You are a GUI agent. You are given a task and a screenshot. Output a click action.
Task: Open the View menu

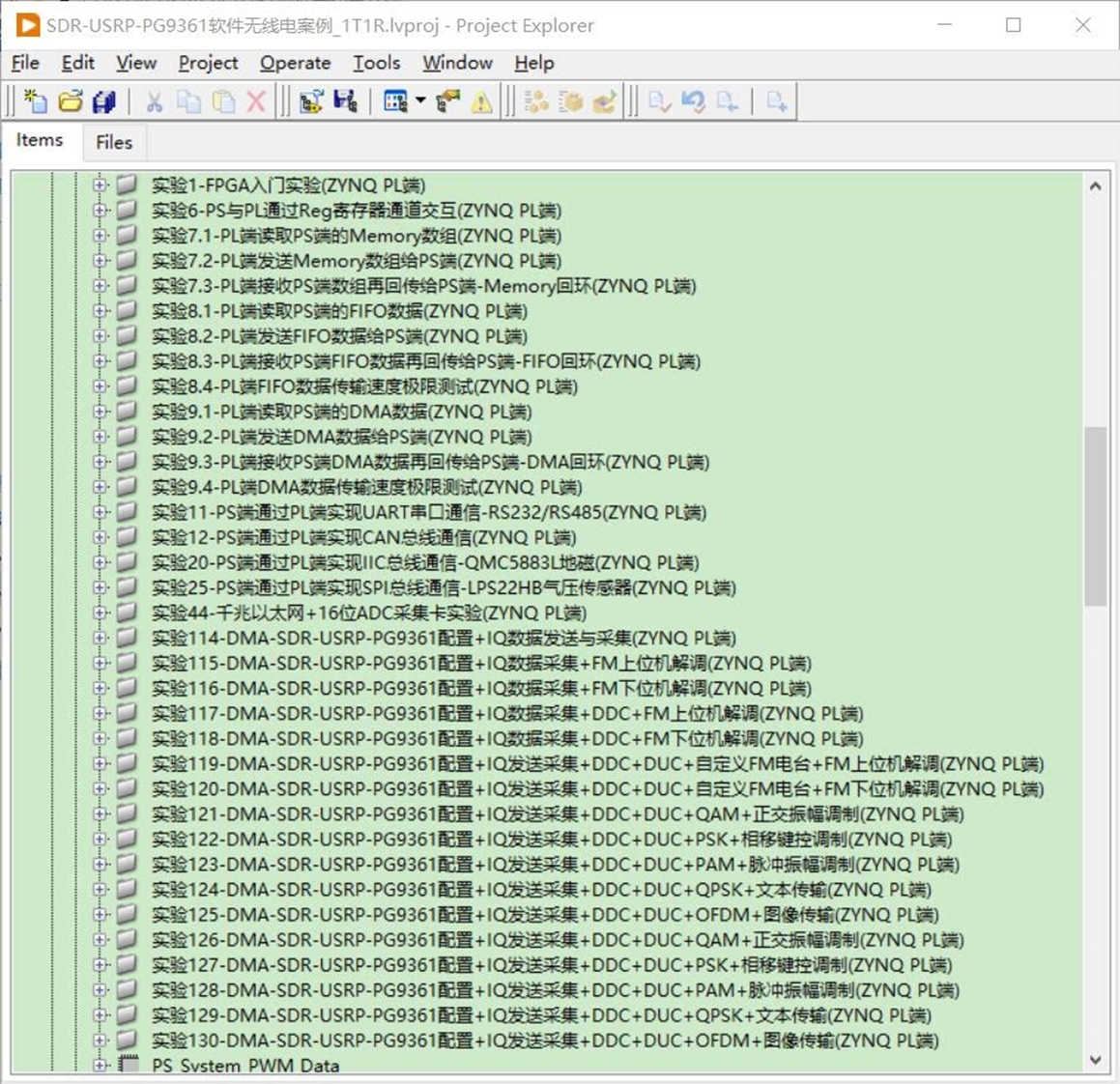pos(136,64)
